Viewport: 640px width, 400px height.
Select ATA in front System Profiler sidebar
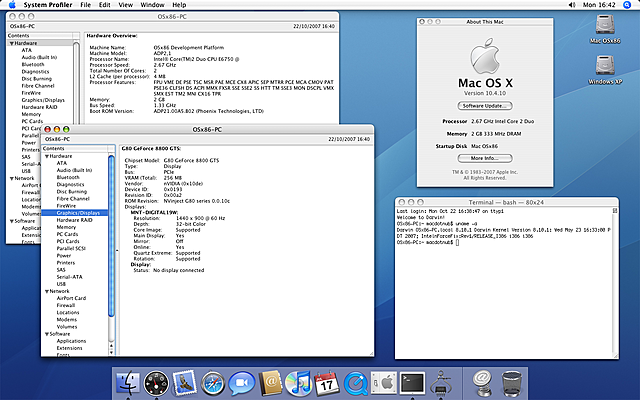pos(62,163)
